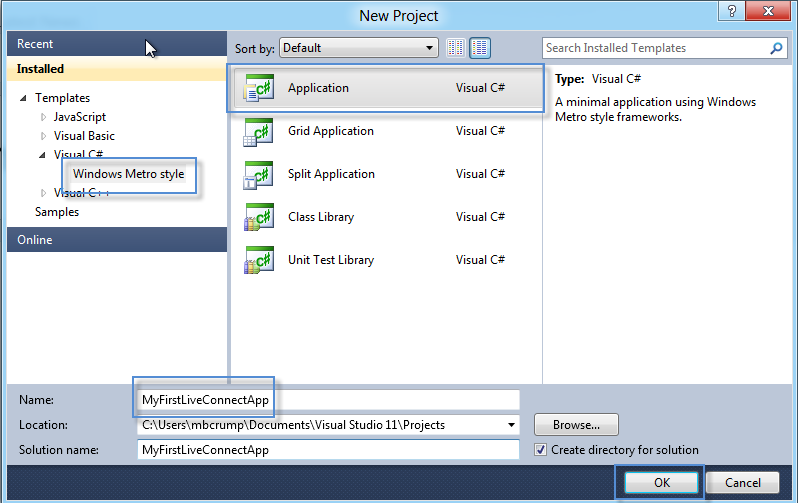Open the Installed section
Image resolution: width=798 pixels, height=503 pixels.
[x=117, y=69]
